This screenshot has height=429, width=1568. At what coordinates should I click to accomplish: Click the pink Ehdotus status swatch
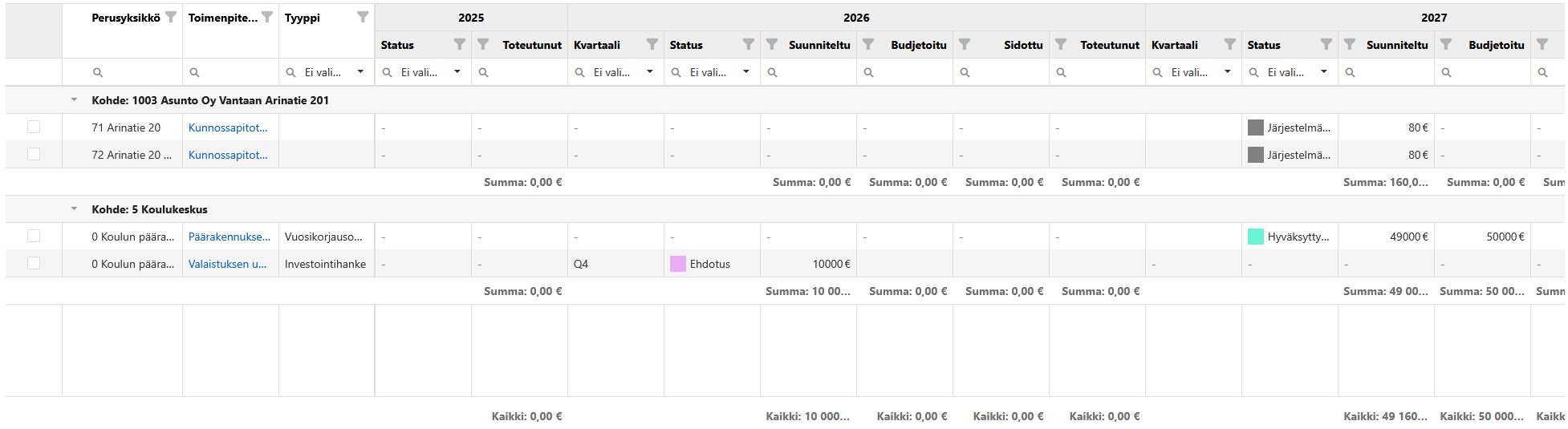678,264
